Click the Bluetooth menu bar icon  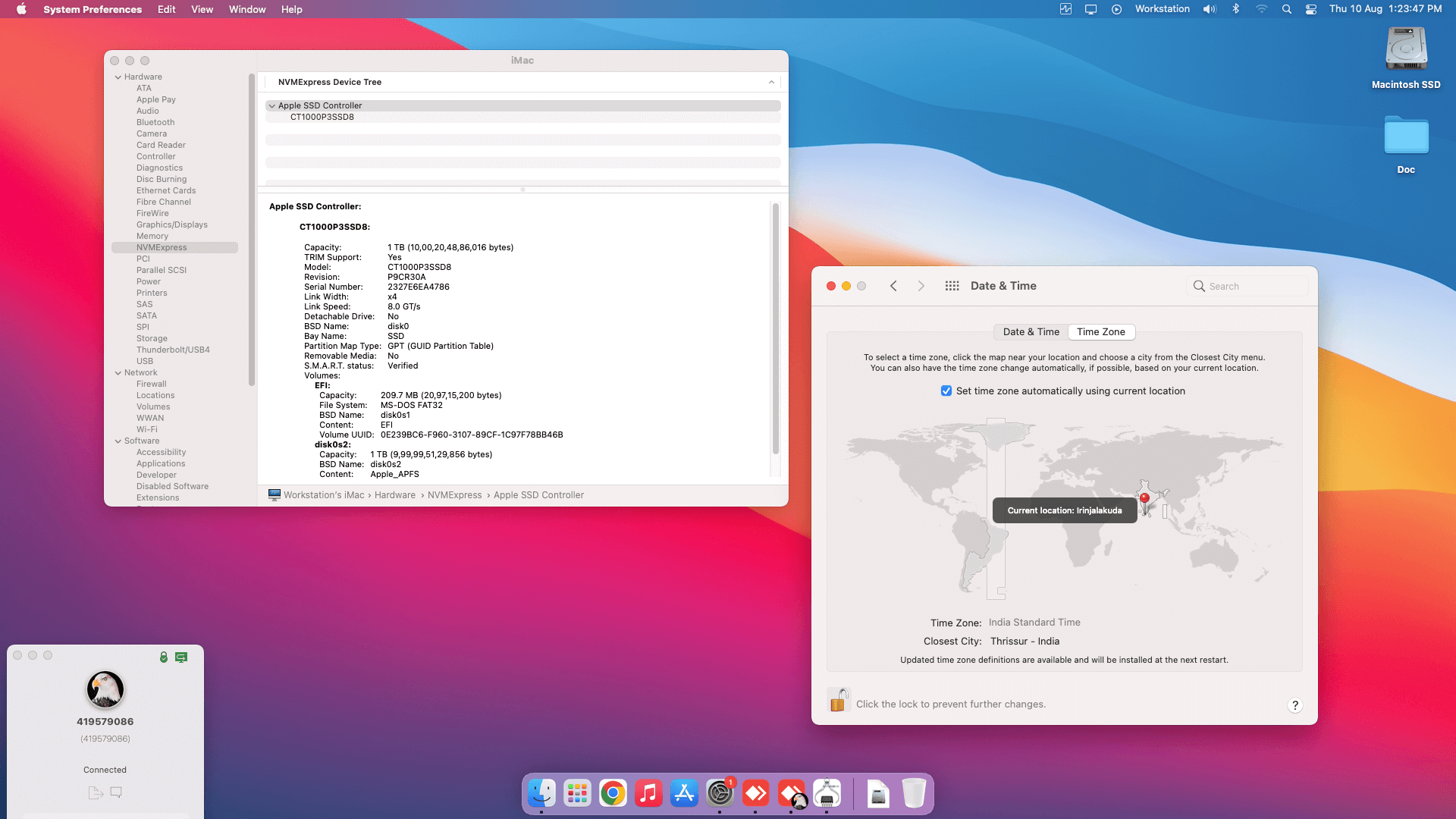pos(1236,9)
